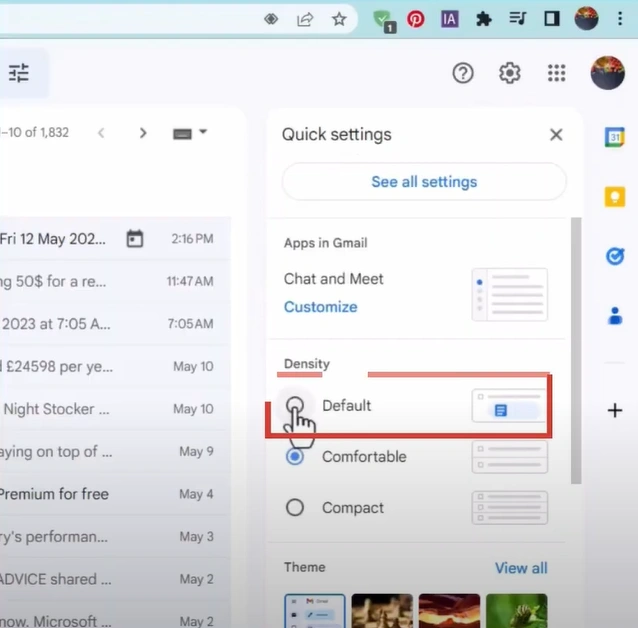Click the Customize link for Chat and Meet

pos(321,307)
